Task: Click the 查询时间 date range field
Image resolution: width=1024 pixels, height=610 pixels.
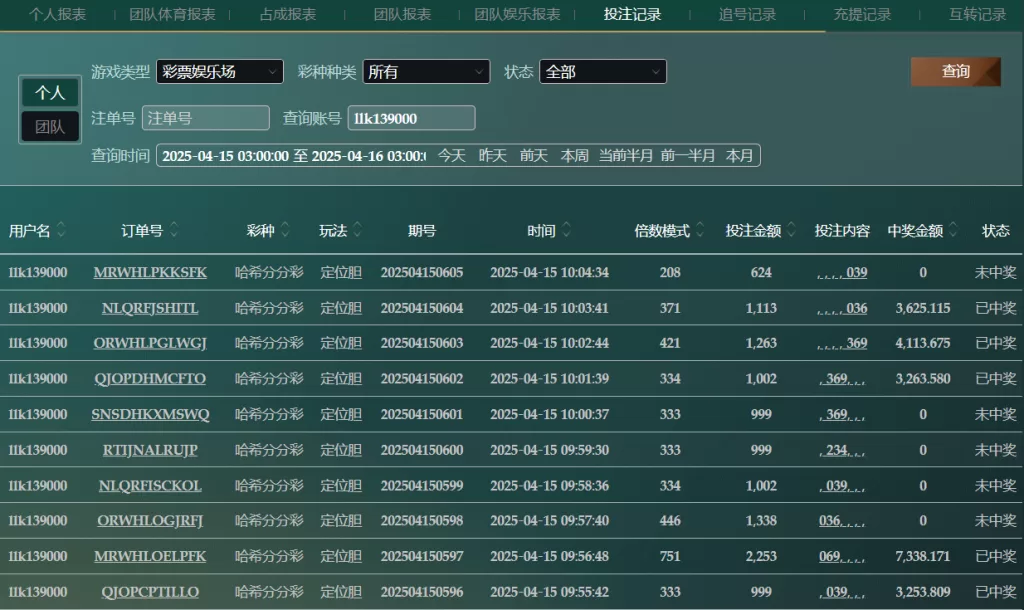Action: [292, 156]
